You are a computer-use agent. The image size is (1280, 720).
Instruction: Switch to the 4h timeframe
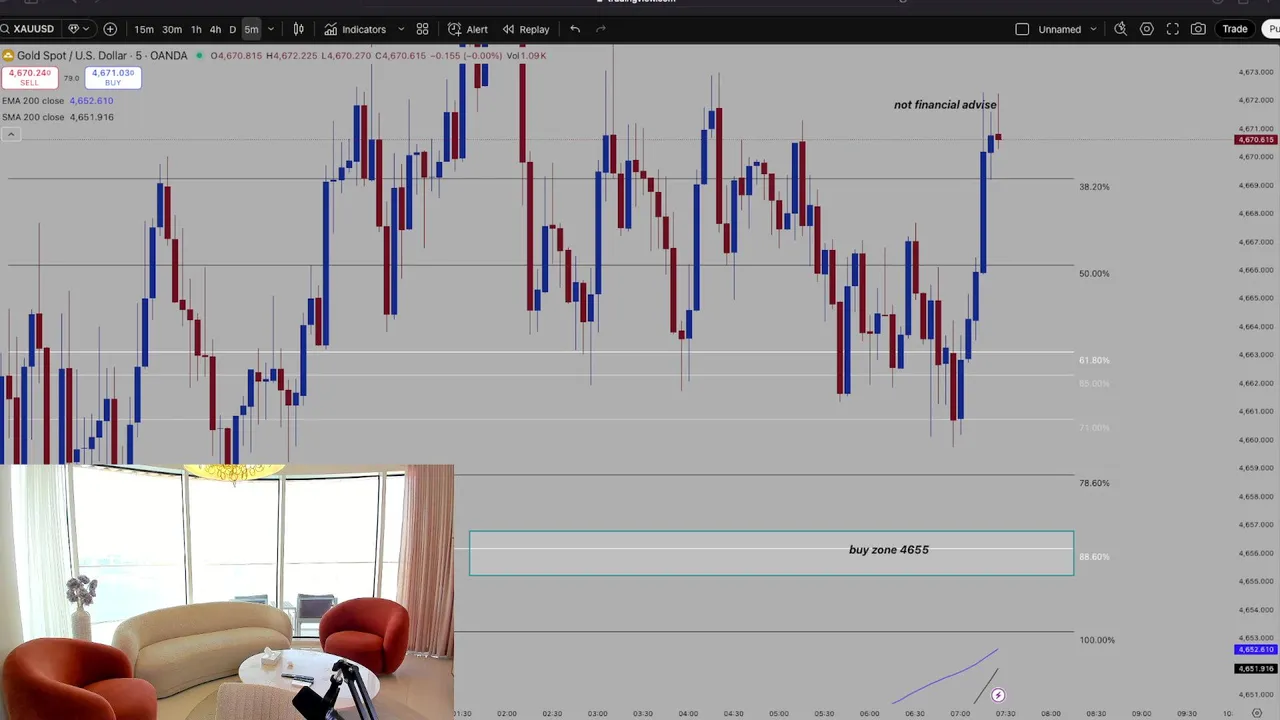(x=215, y=29)
